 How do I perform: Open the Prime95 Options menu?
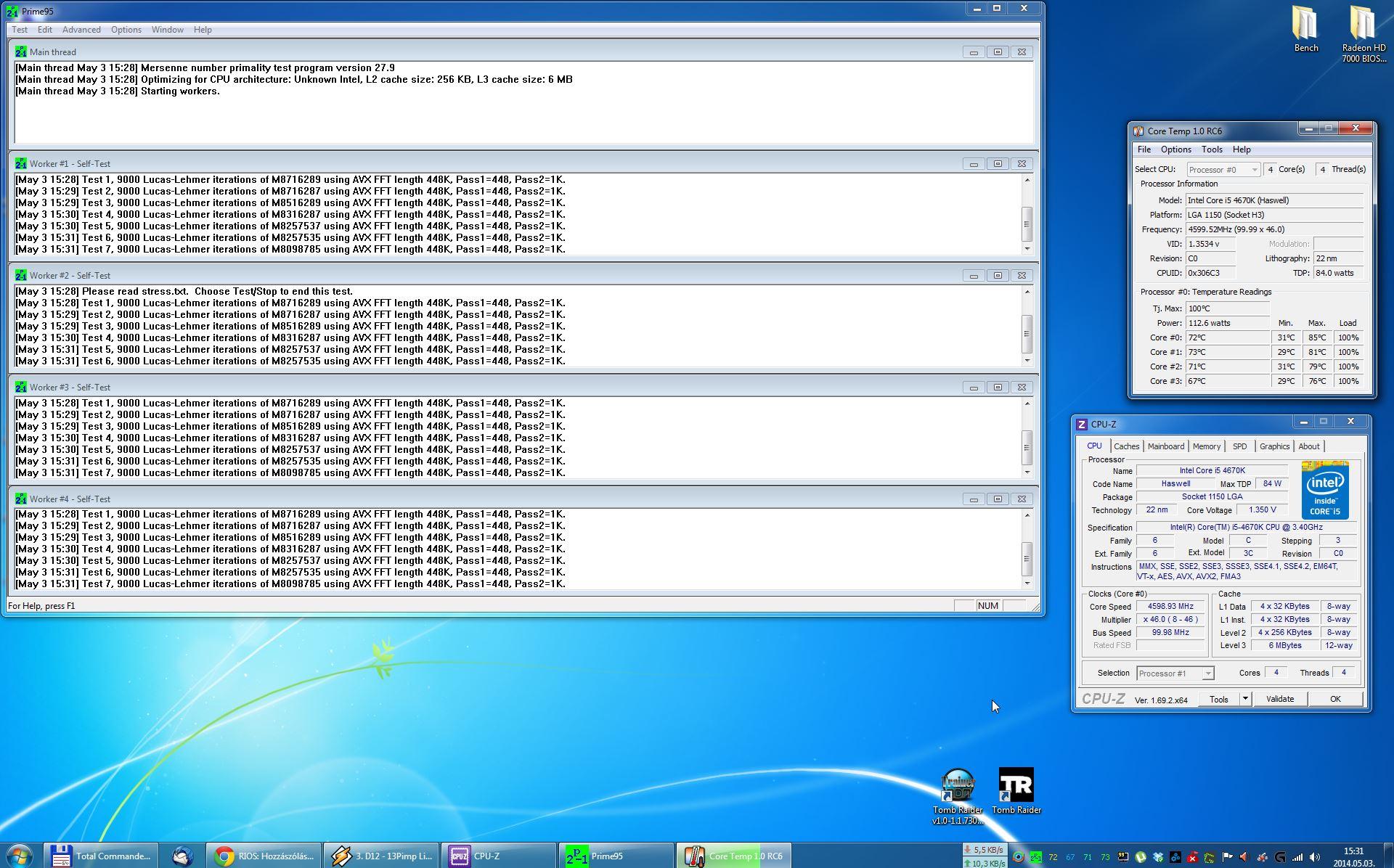coord(126,30)
